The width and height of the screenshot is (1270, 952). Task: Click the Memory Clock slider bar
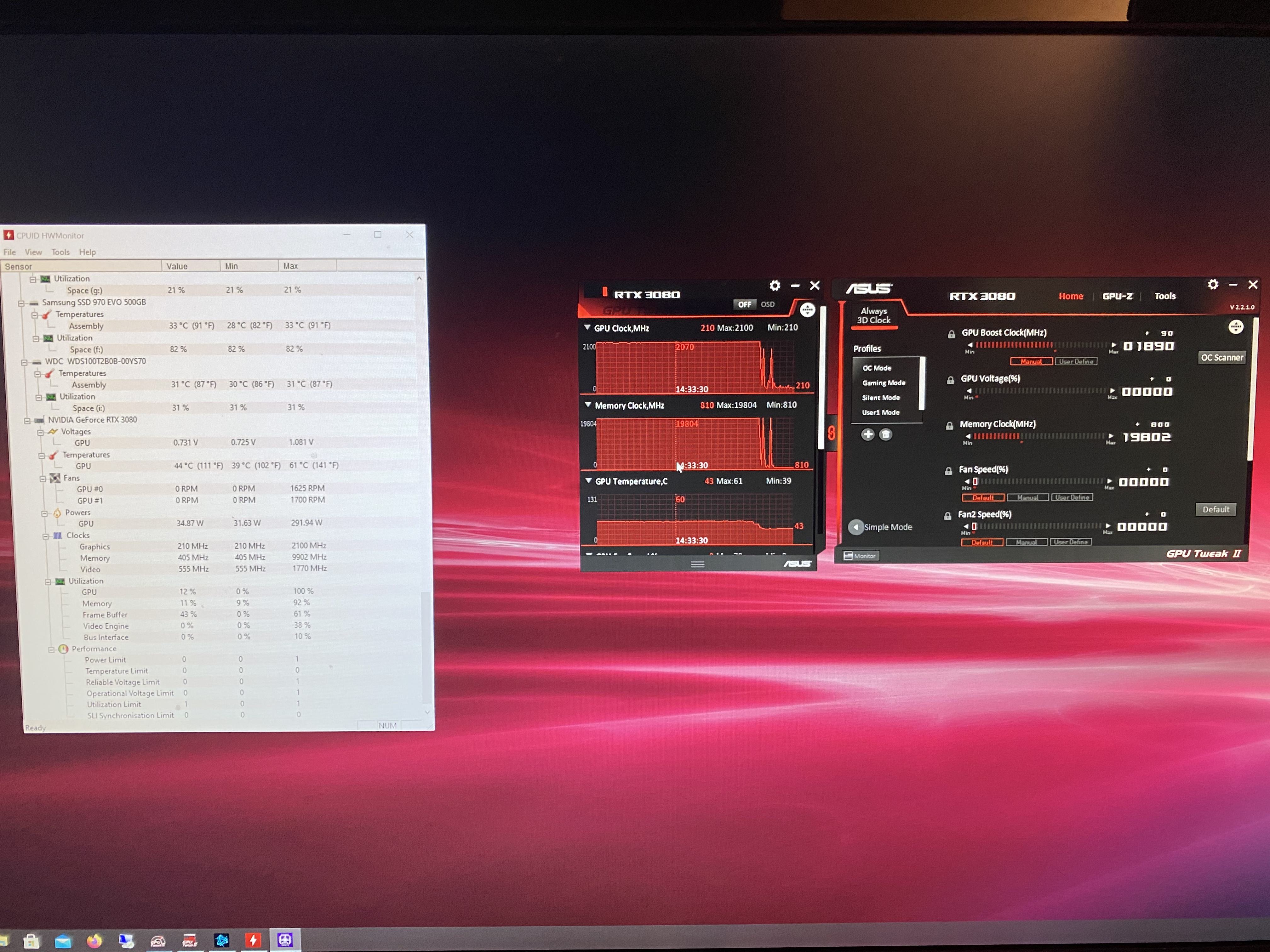(x=1040, y=436)
